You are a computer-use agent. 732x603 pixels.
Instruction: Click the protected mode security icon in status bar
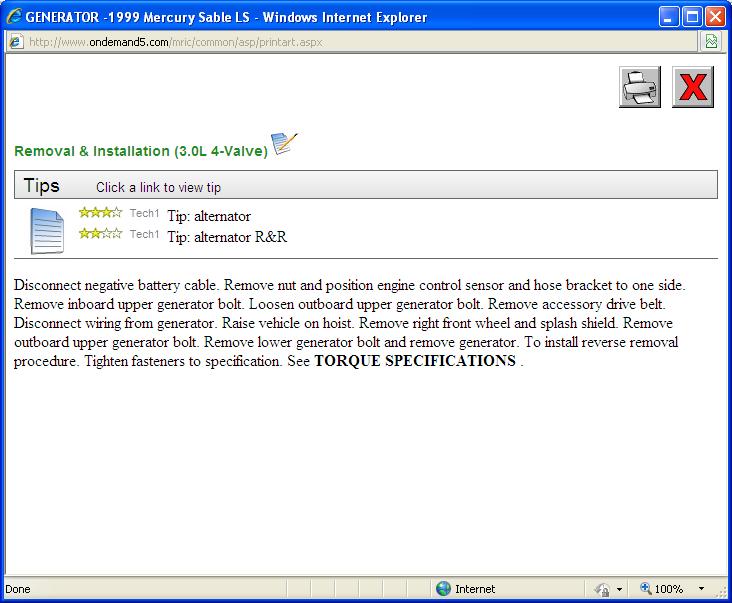point(602,589)
